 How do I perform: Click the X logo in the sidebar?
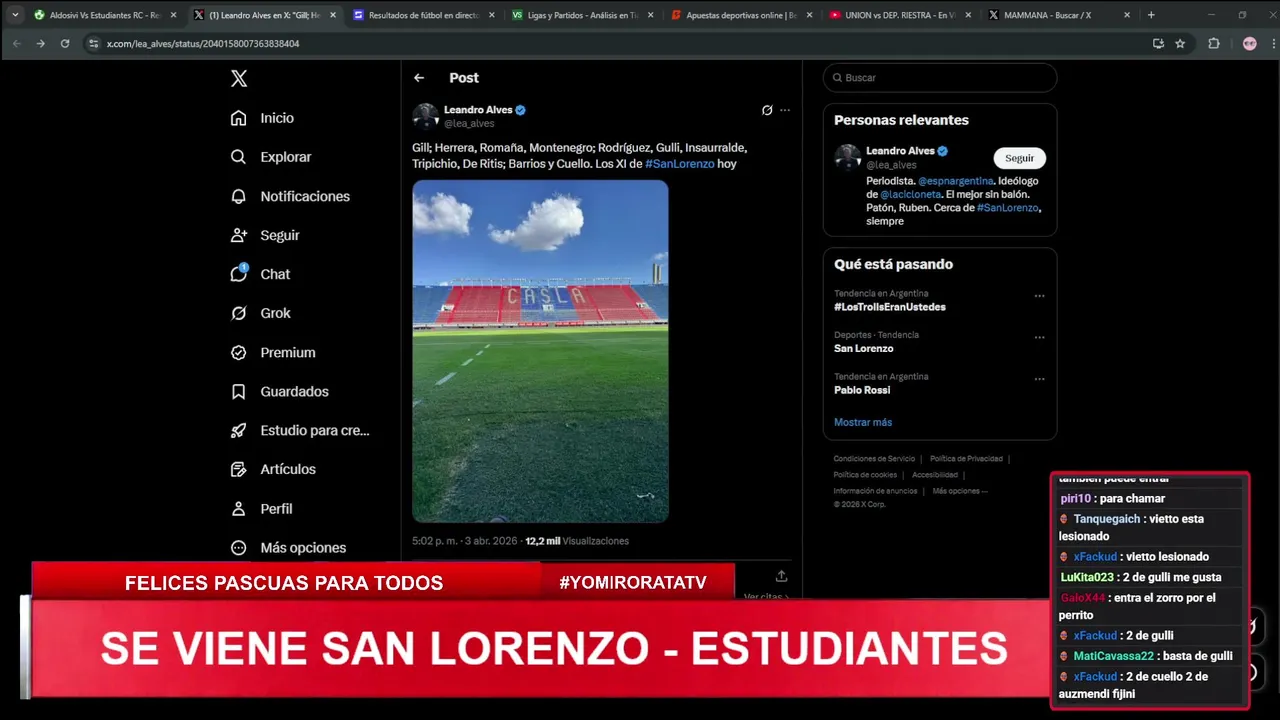click(239, 78)
